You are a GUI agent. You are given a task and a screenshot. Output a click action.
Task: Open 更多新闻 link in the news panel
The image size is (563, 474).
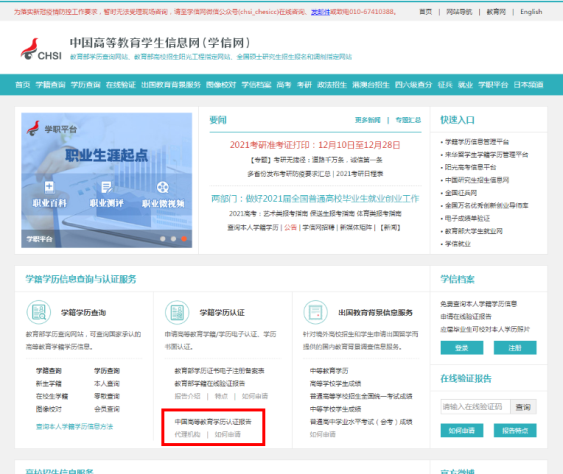pyautogui.click(x=368, y=120)
